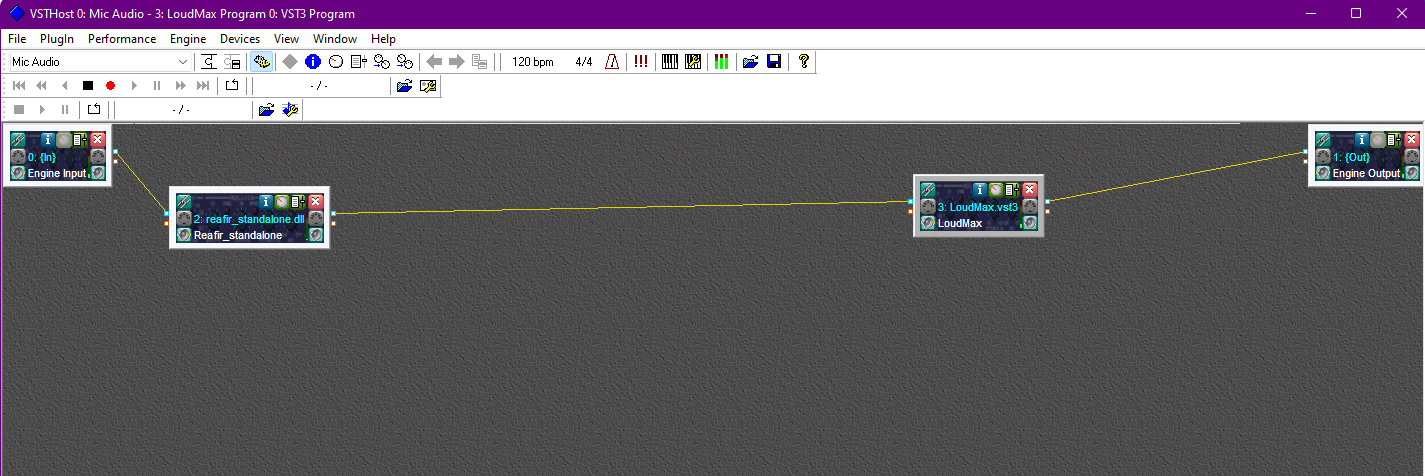1425x476 pixels.
Task: Select the LoudMax plugin name label
Action: click(x=960, y=223)
